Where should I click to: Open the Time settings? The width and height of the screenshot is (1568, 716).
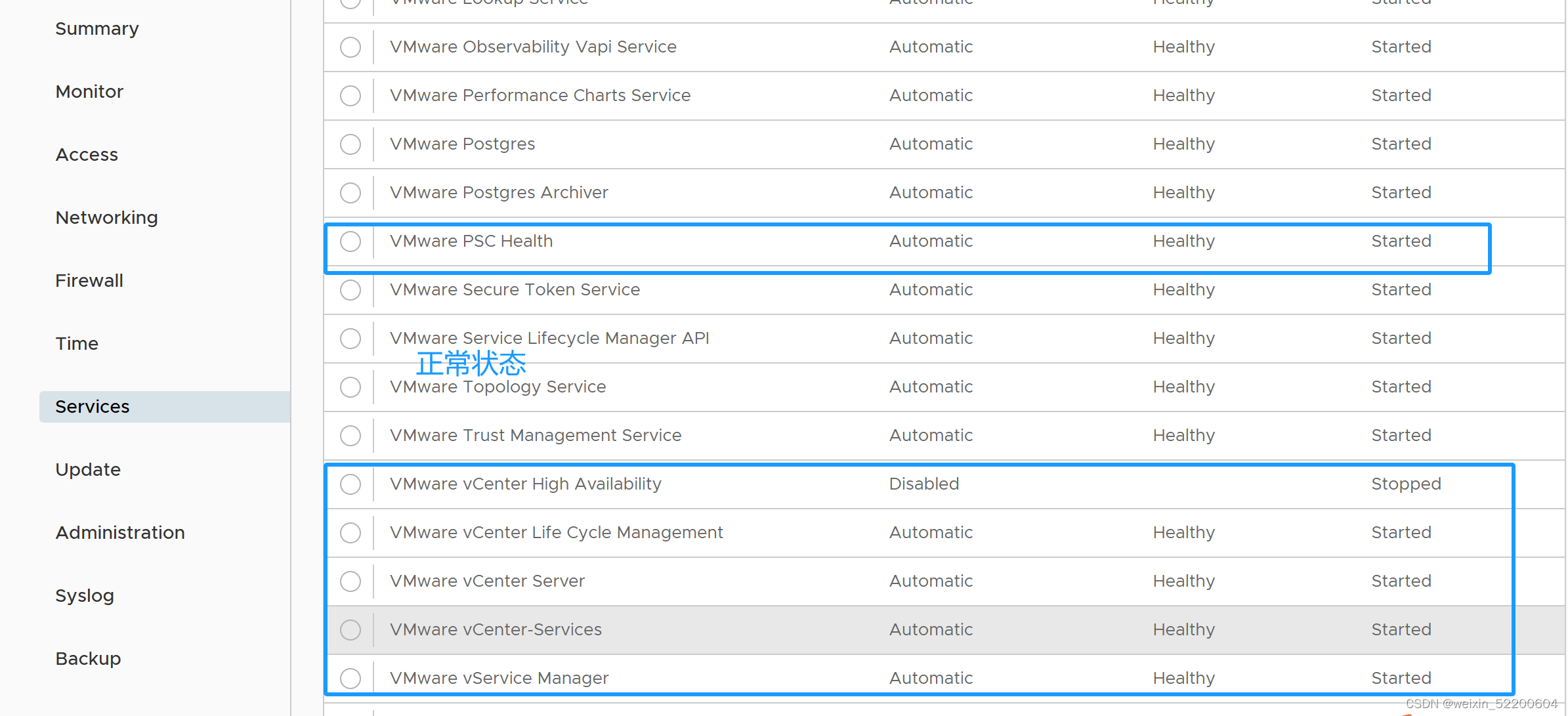point(77,344)
